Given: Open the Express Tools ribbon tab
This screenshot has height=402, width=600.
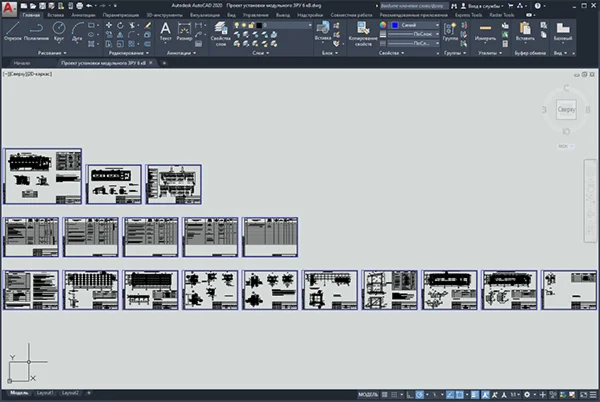Looking at the screenshot, I should [x=468, y=15].
